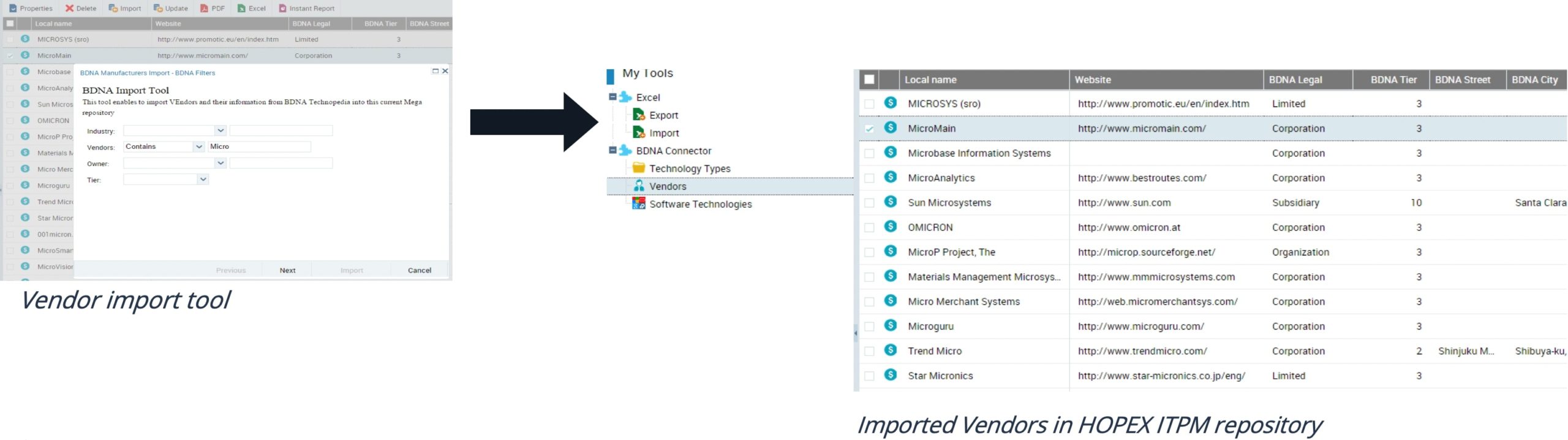Image resolution: width=1568 pixels, height=440 pixels.
Task: Select the Software Technologies tree icon
Action: point(638,204)
